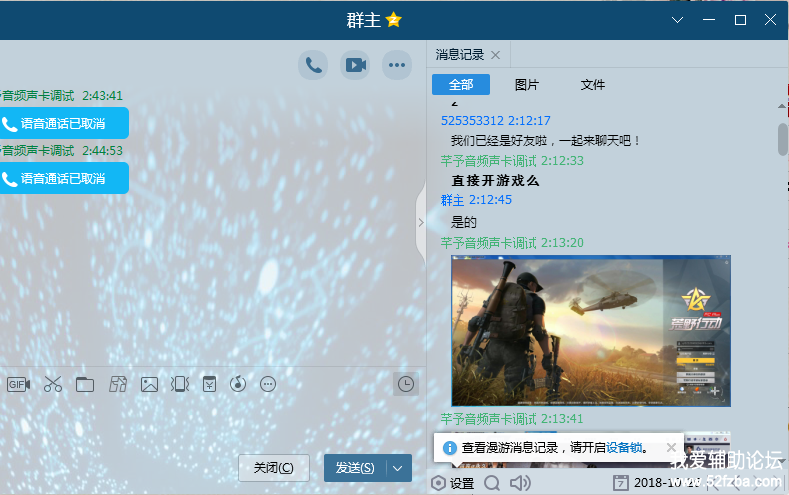This screenshot has width=789, height=495.
Task: Click the sender 群主 2:12:45
Action: tap(476, 200)
